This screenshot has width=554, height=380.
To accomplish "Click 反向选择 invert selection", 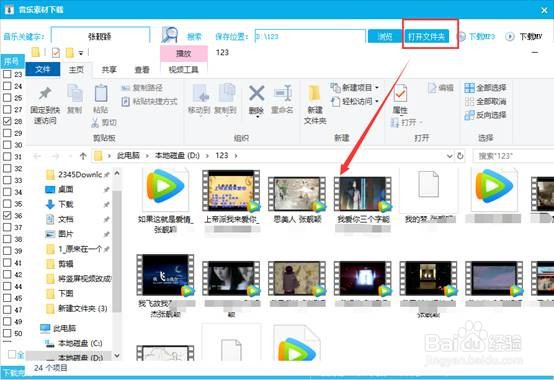I will tap(485, 115).
